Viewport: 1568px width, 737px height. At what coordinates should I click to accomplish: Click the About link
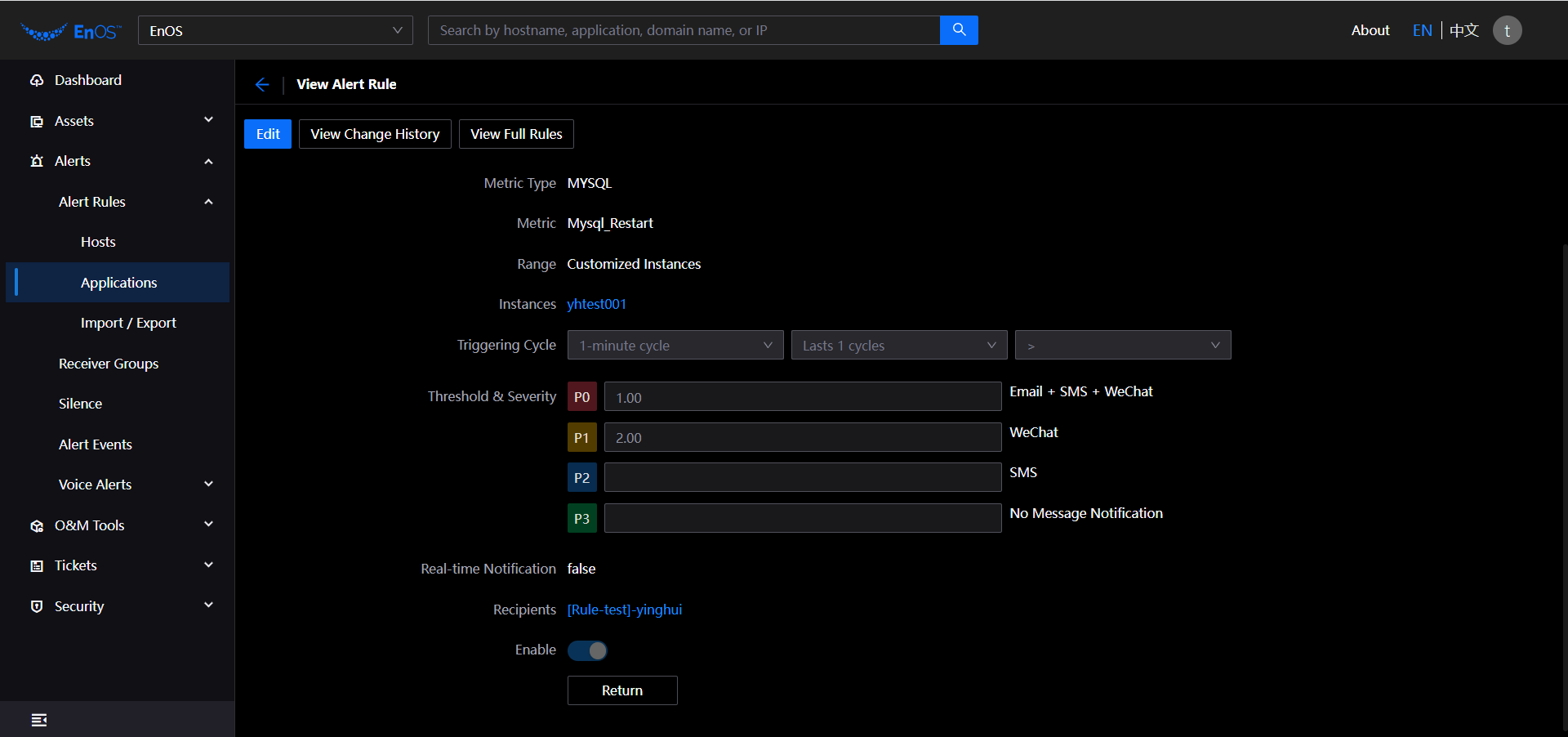coord(1370,30)
